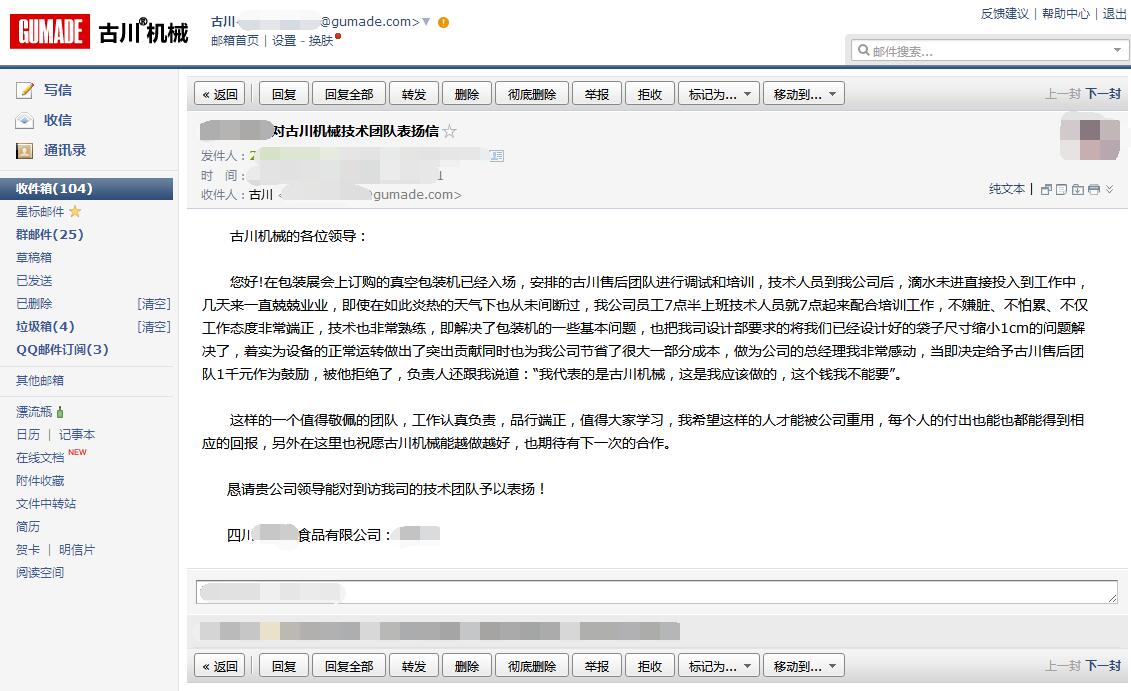Viewport: 1131px width, 691px height.
Task: Switch to 纯文本 plain text view
Action: point(1007,189)
